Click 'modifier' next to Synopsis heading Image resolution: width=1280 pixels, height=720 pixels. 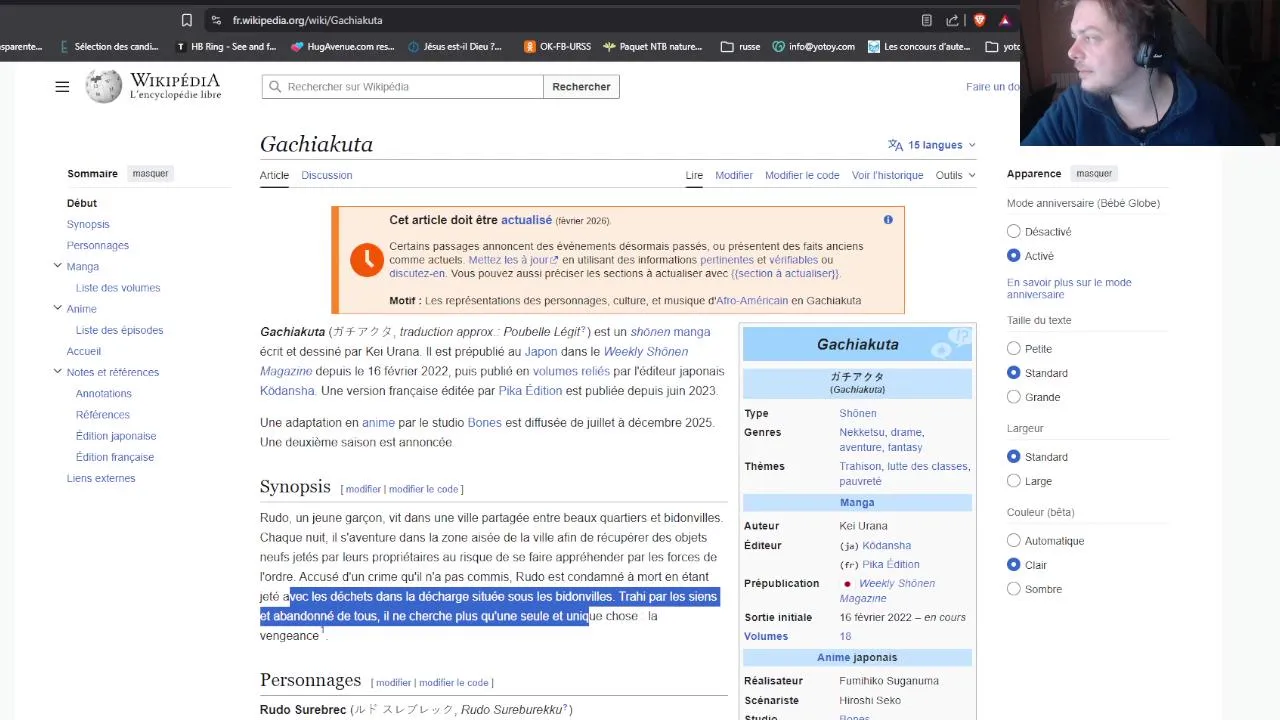[x=363, y=489]
